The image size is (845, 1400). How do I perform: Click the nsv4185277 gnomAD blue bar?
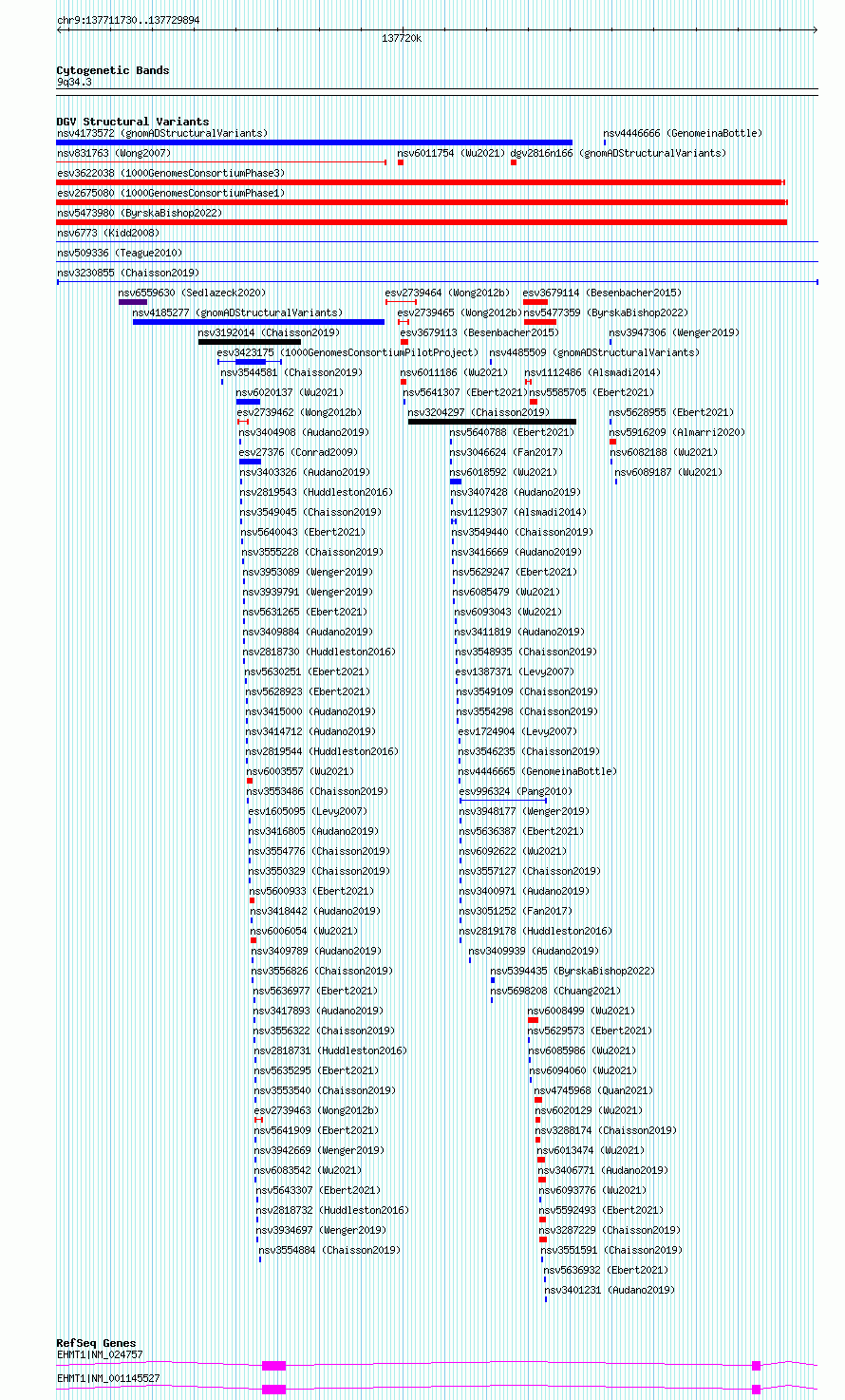(258, 322)
